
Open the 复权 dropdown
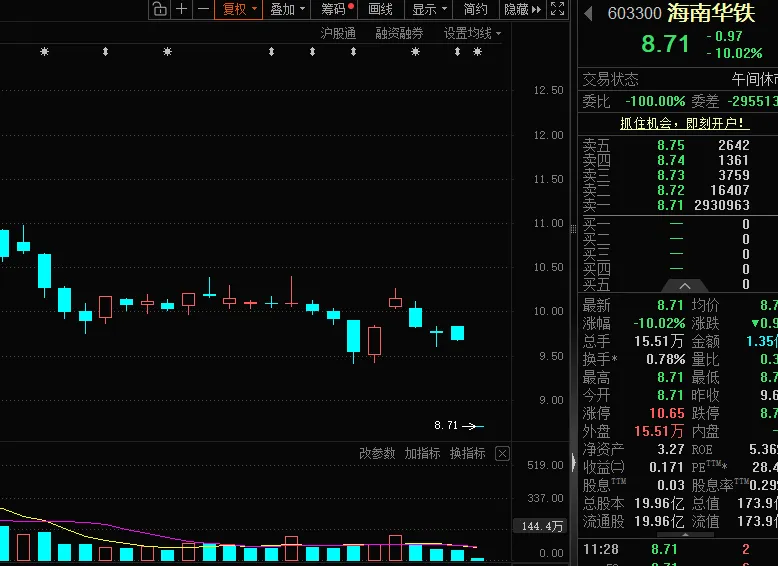[x=239, y=9]
